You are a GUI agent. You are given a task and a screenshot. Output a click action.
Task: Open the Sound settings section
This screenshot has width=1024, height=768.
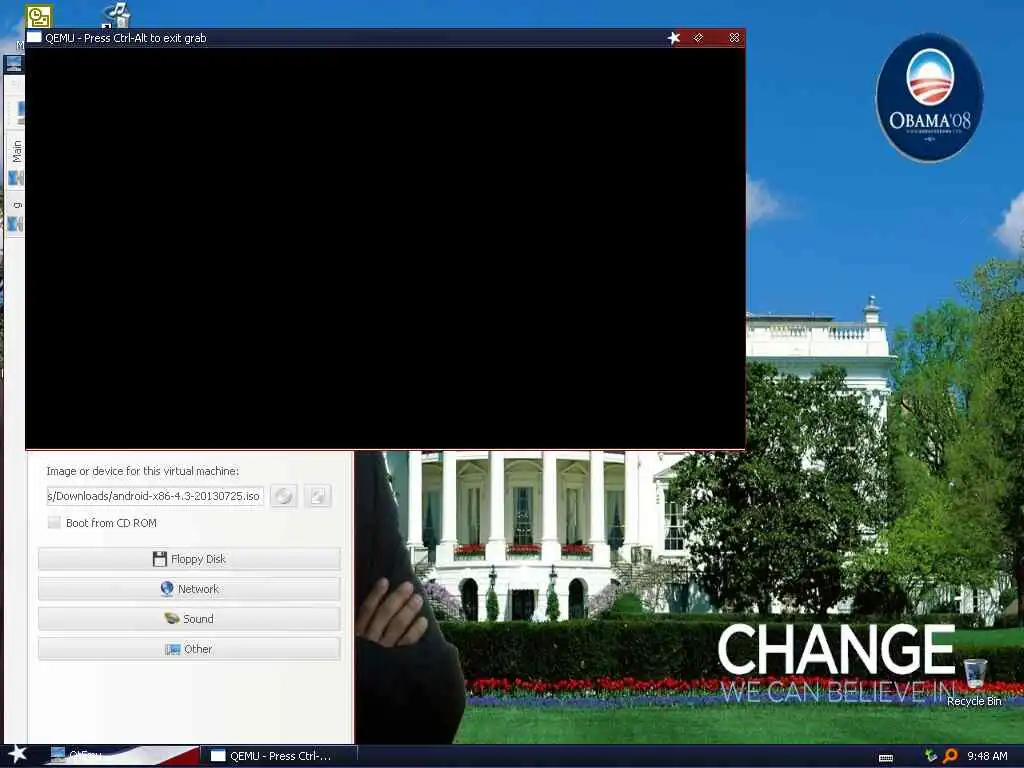pyautogui.click(x=189, y=619)
